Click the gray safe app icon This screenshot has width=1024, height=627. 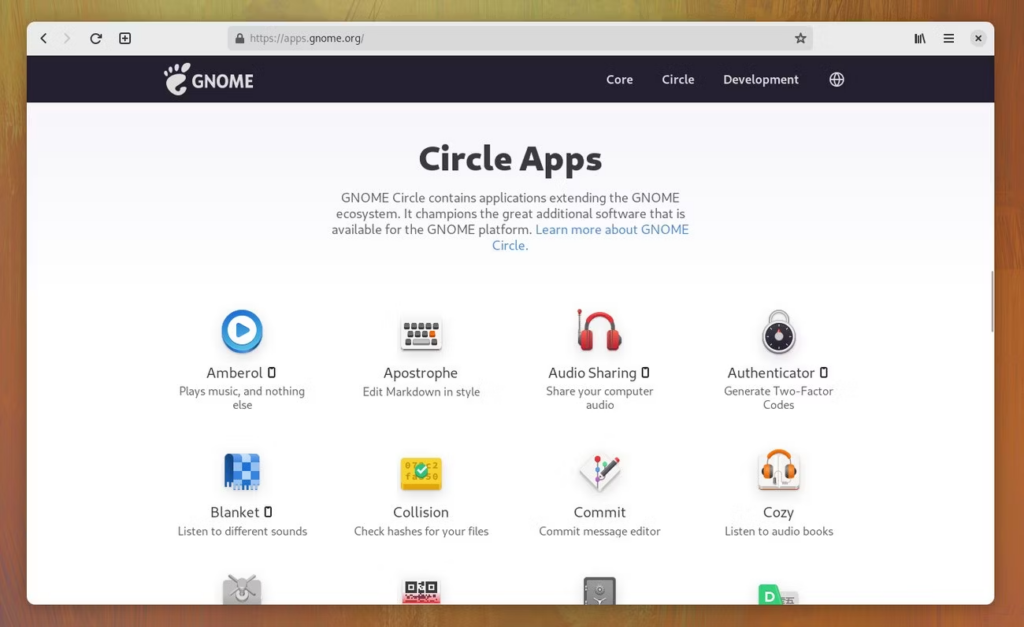600,590
